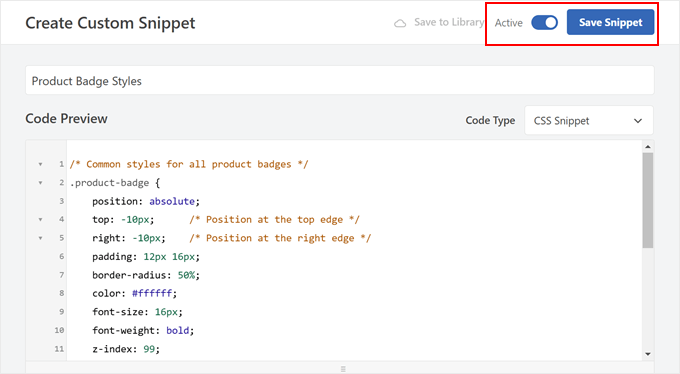
Task: Click the scrollbar up arrow in code editor
Action: [x=648, y=147]
